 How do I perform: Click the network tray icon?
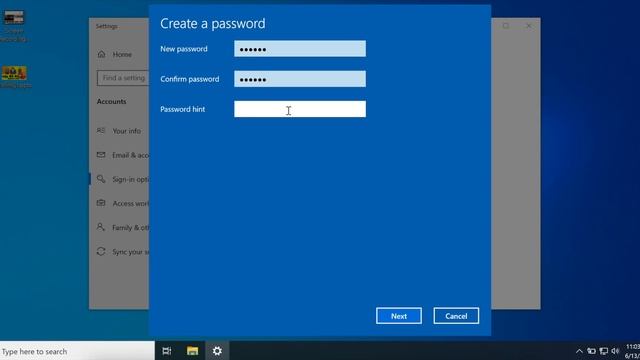604,351
